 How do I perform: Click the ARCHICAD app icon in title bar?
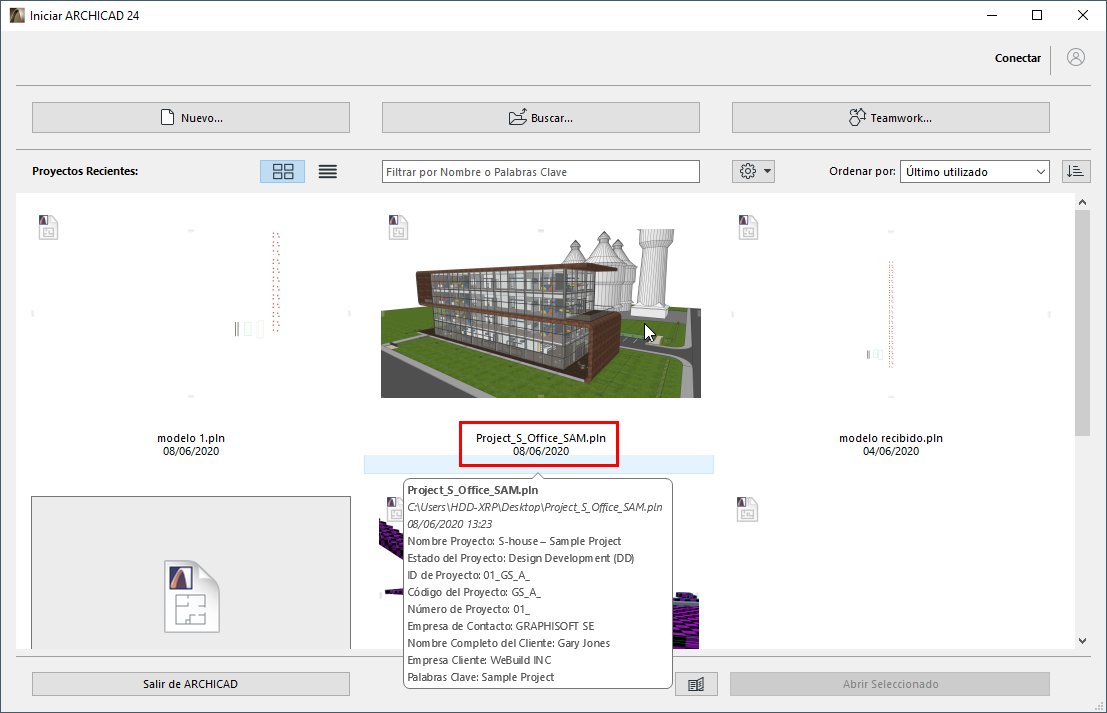tap(17, 16)
